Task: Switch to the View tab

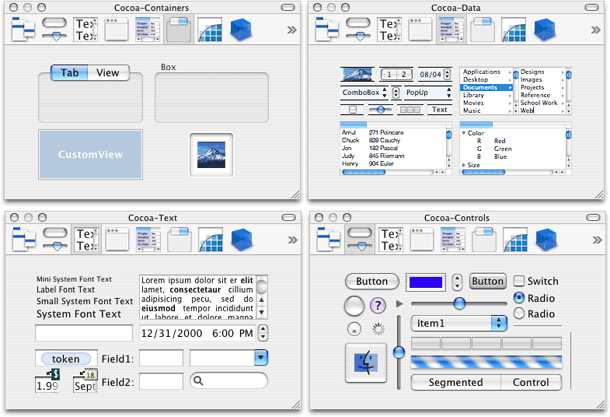Action: click(108, 73)
